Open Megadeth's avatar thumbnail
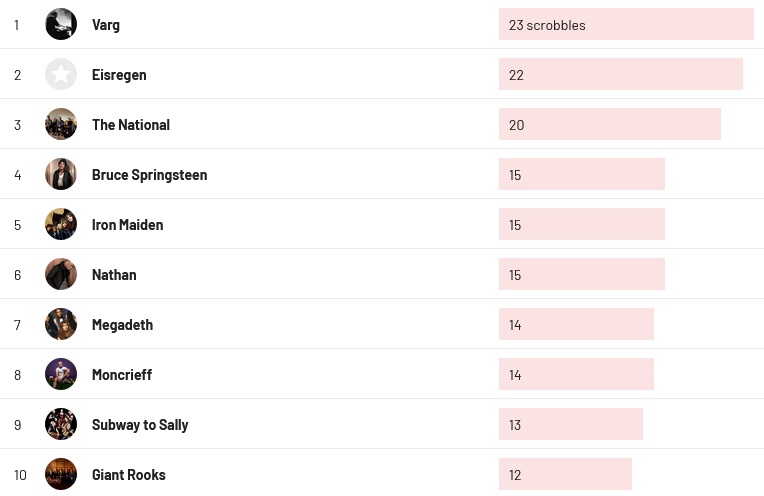764x496 pixels. tap(61, 324)
